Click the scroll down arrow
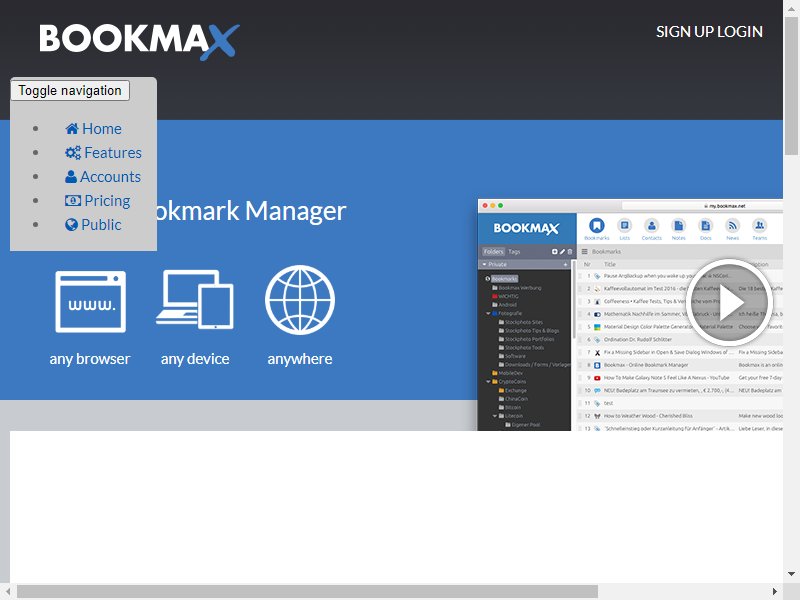The width and height of the screenshot is (800, 600). coord(791,574)
